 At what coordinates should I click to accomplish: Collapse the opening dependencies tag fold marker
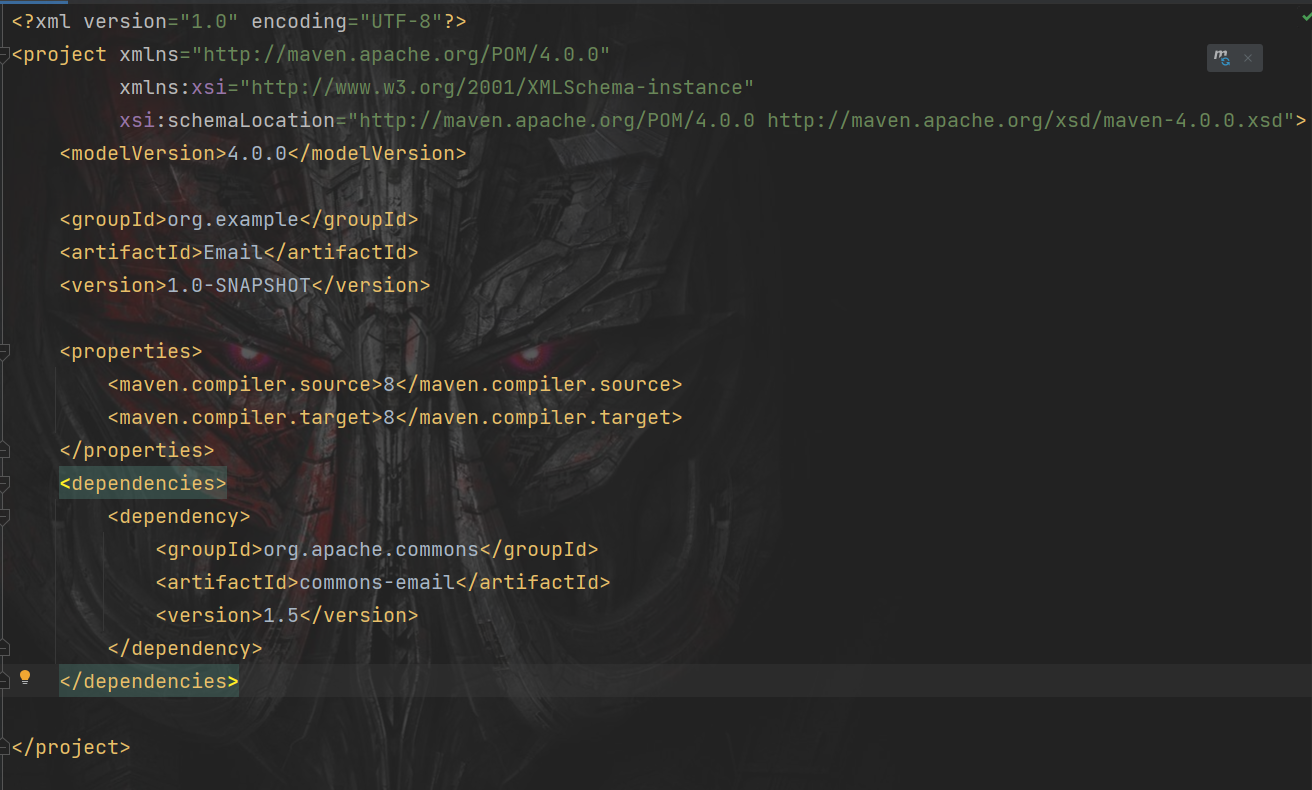[4, 484]
